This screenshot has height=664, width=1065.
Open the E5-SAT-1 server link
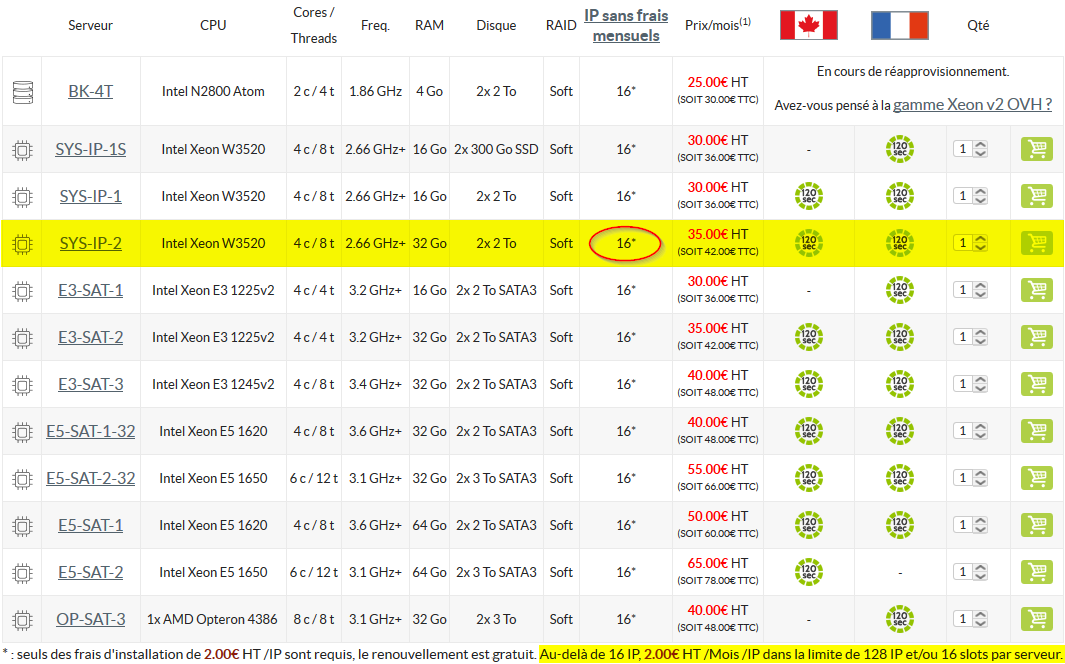(x=90, y=525)
